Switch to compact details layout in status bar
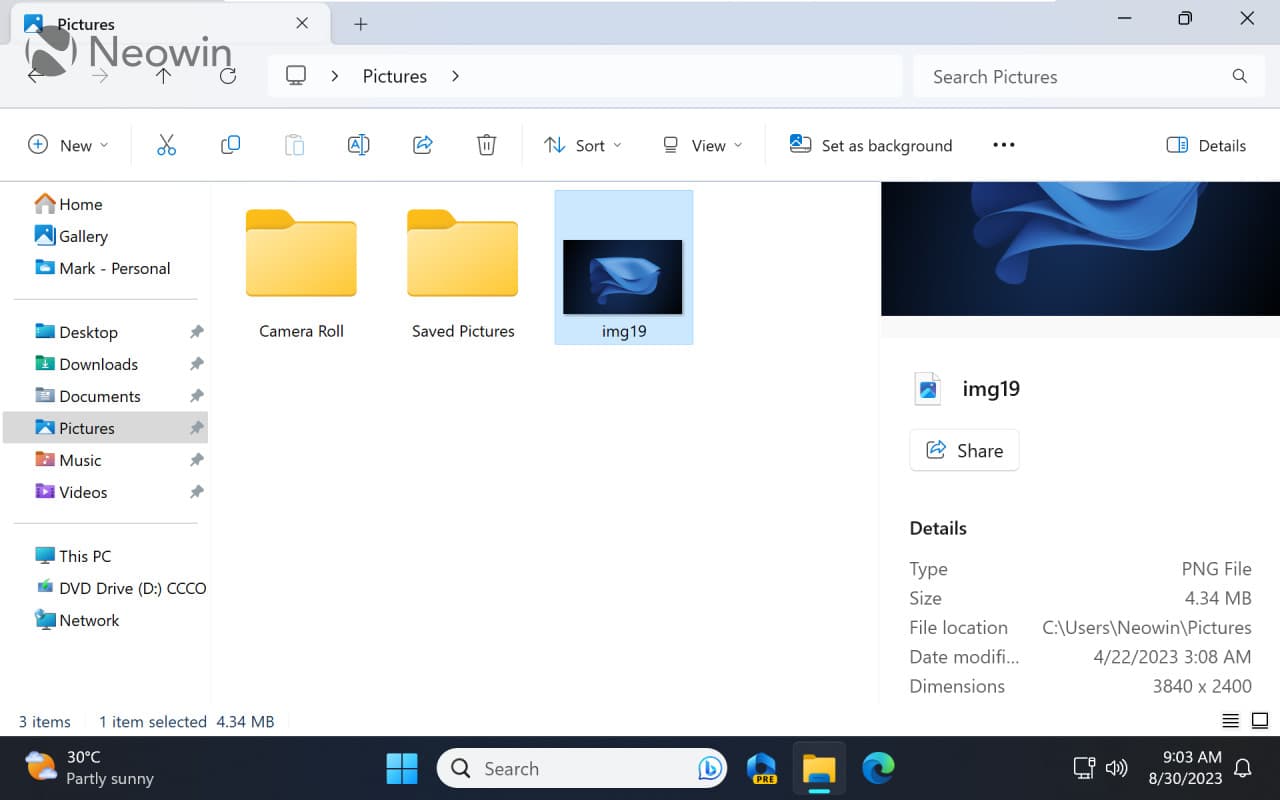 click(1229, 720)
